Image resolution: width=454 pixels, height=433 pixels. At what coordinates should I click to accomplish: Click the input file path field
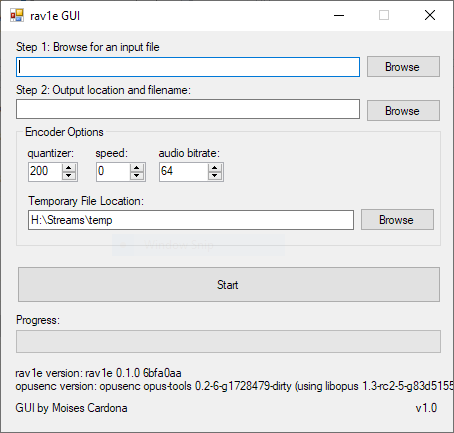(188, 67)
